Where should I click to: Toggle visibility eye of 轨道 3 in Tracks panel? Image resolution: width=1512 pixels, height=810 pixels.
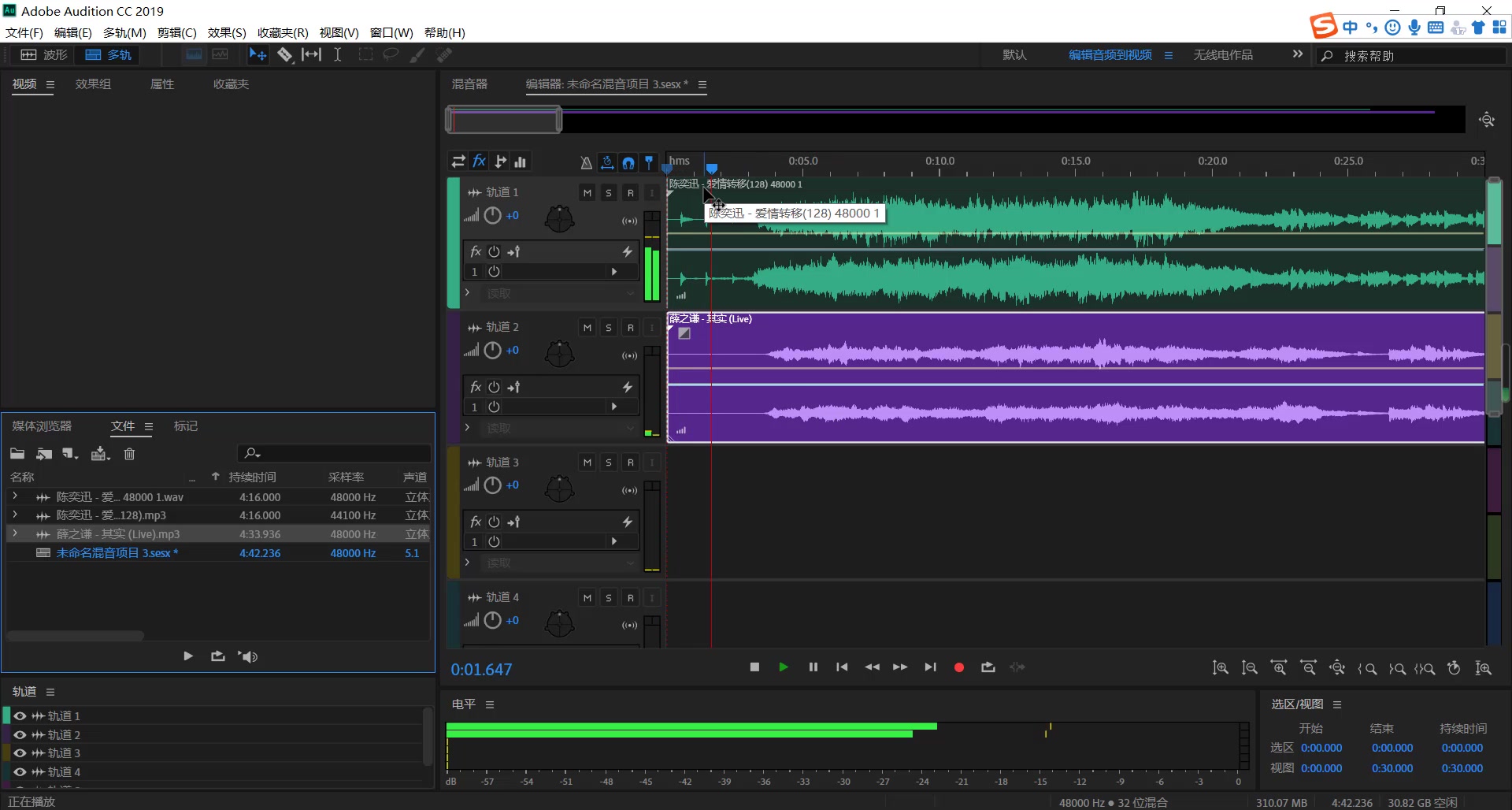click(x=20, y=753)
